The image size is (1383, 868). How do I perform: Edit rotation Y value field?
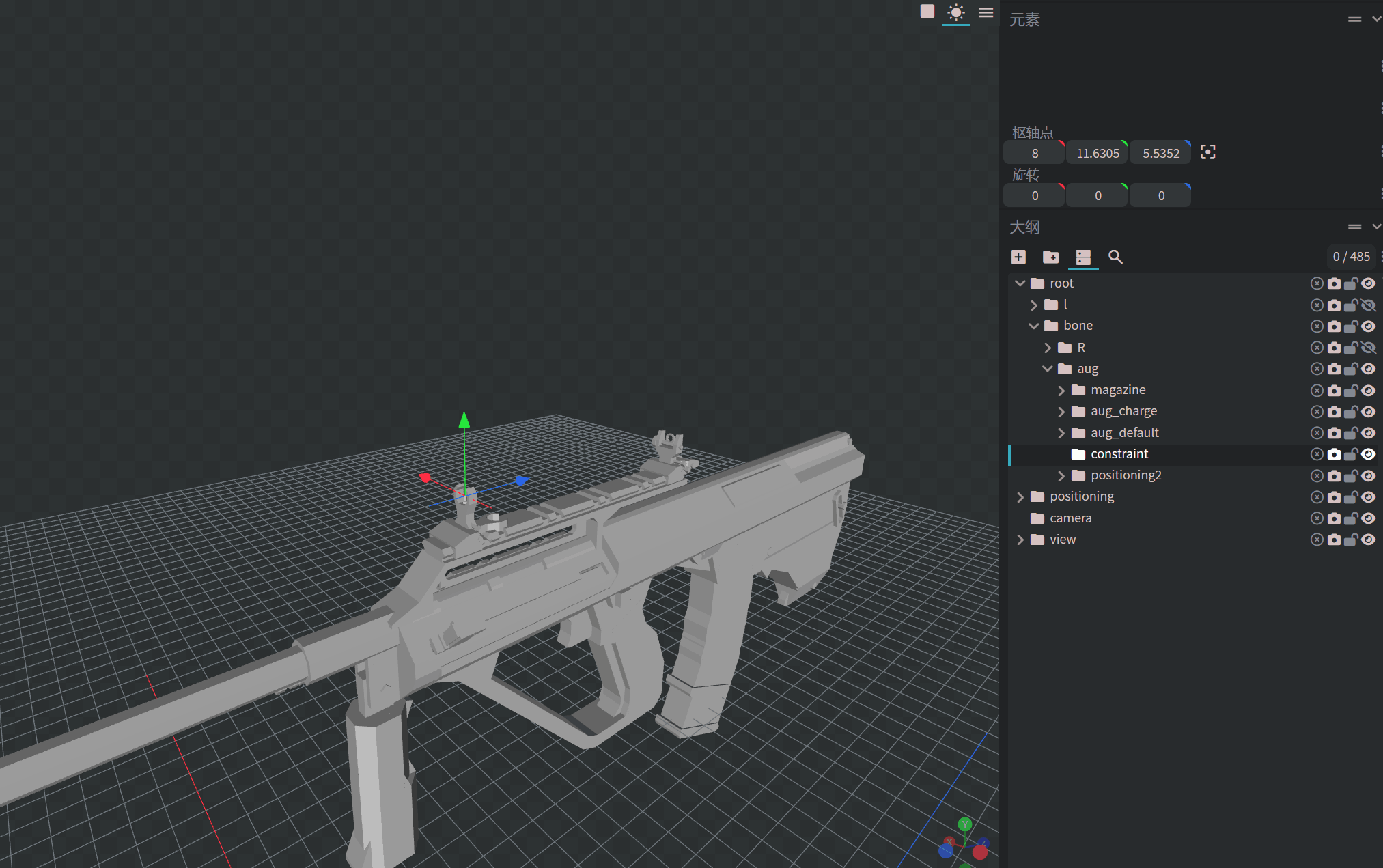coord(1098,195)
